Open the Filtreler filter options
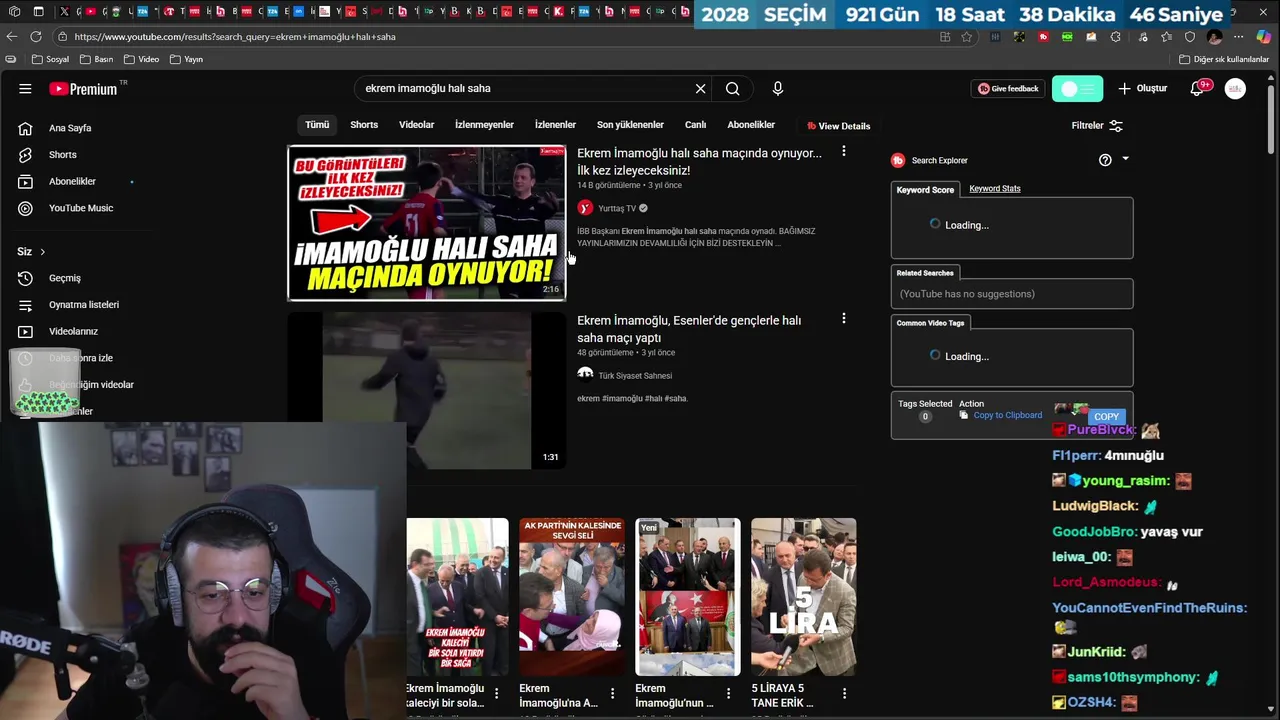 (x=1097, y=126)
